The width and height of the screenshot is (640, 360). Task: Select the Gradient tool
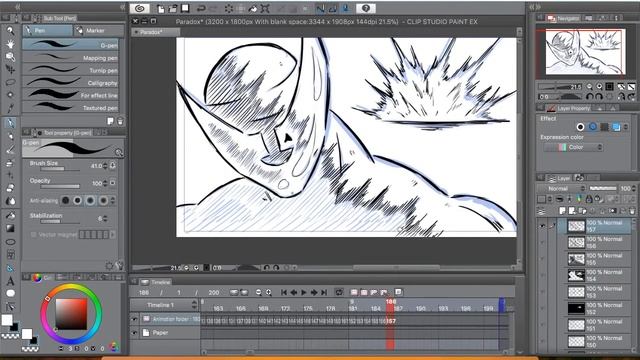tap(10, 228)
